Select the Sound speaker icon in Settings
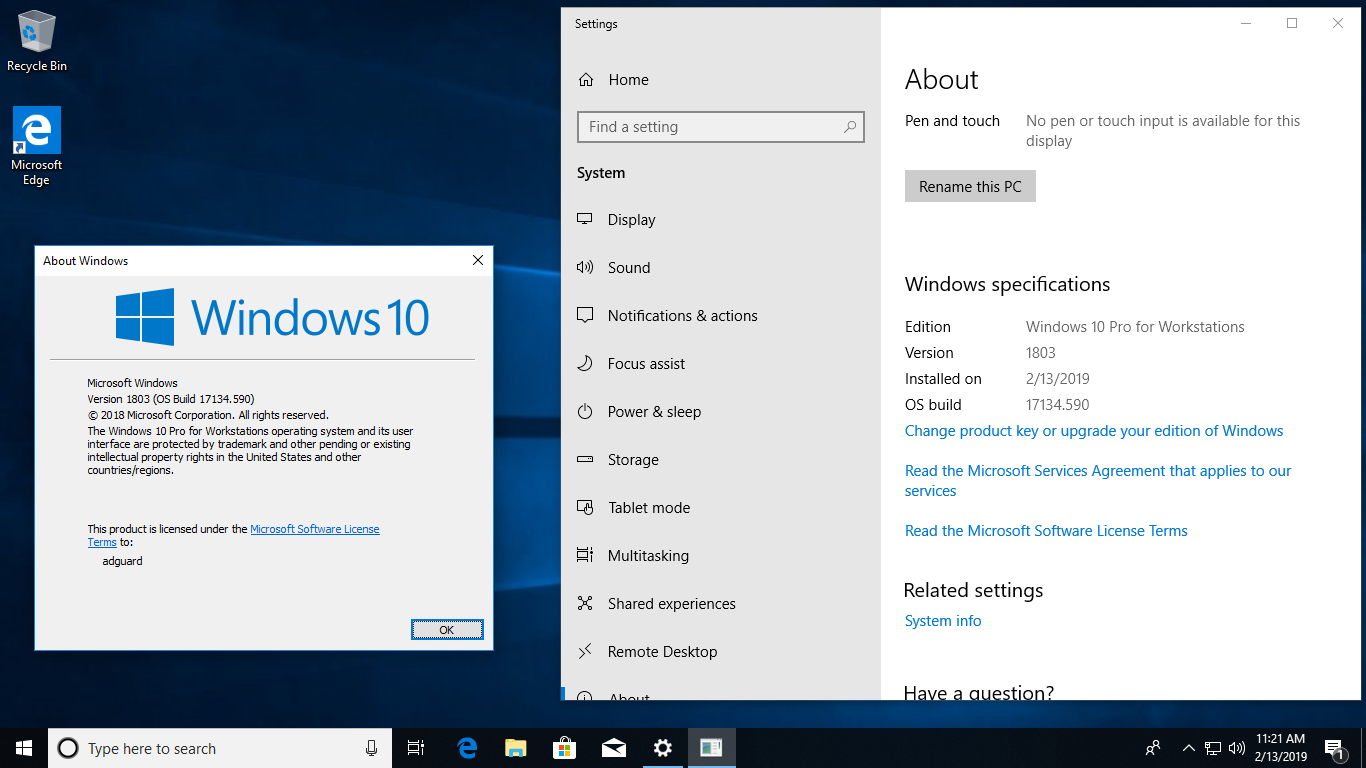 tap(586, 268)
